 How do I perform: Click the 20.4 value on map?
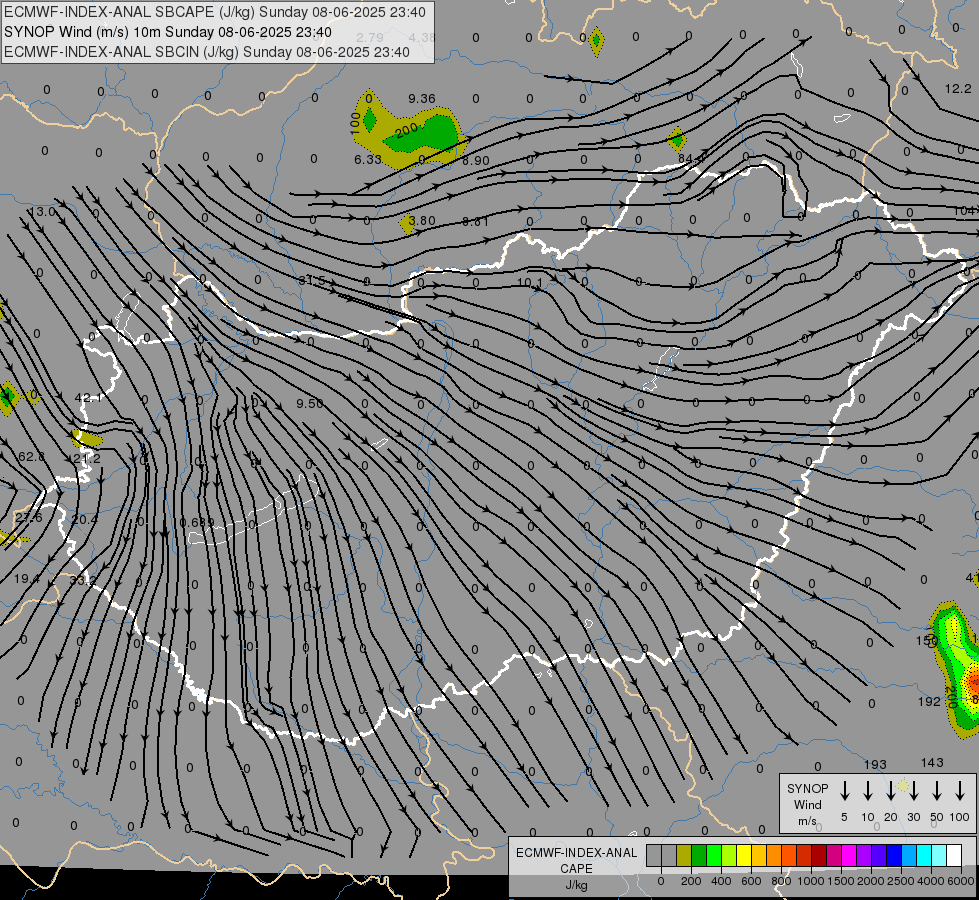tap(84, 520)
